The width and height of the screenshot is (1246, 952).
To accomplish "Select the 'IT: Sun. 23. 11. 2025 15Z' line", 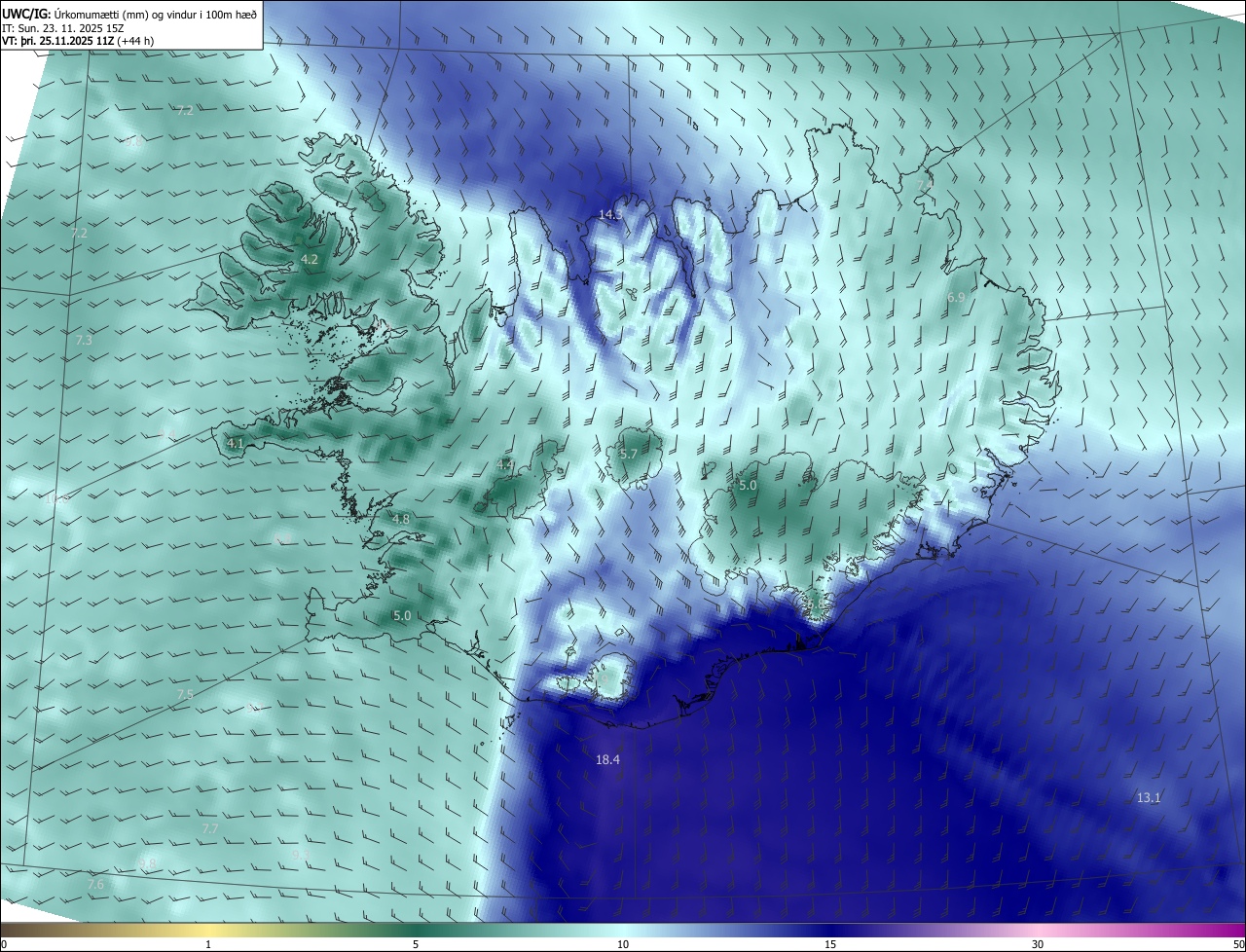I will [x=63, y=27].
